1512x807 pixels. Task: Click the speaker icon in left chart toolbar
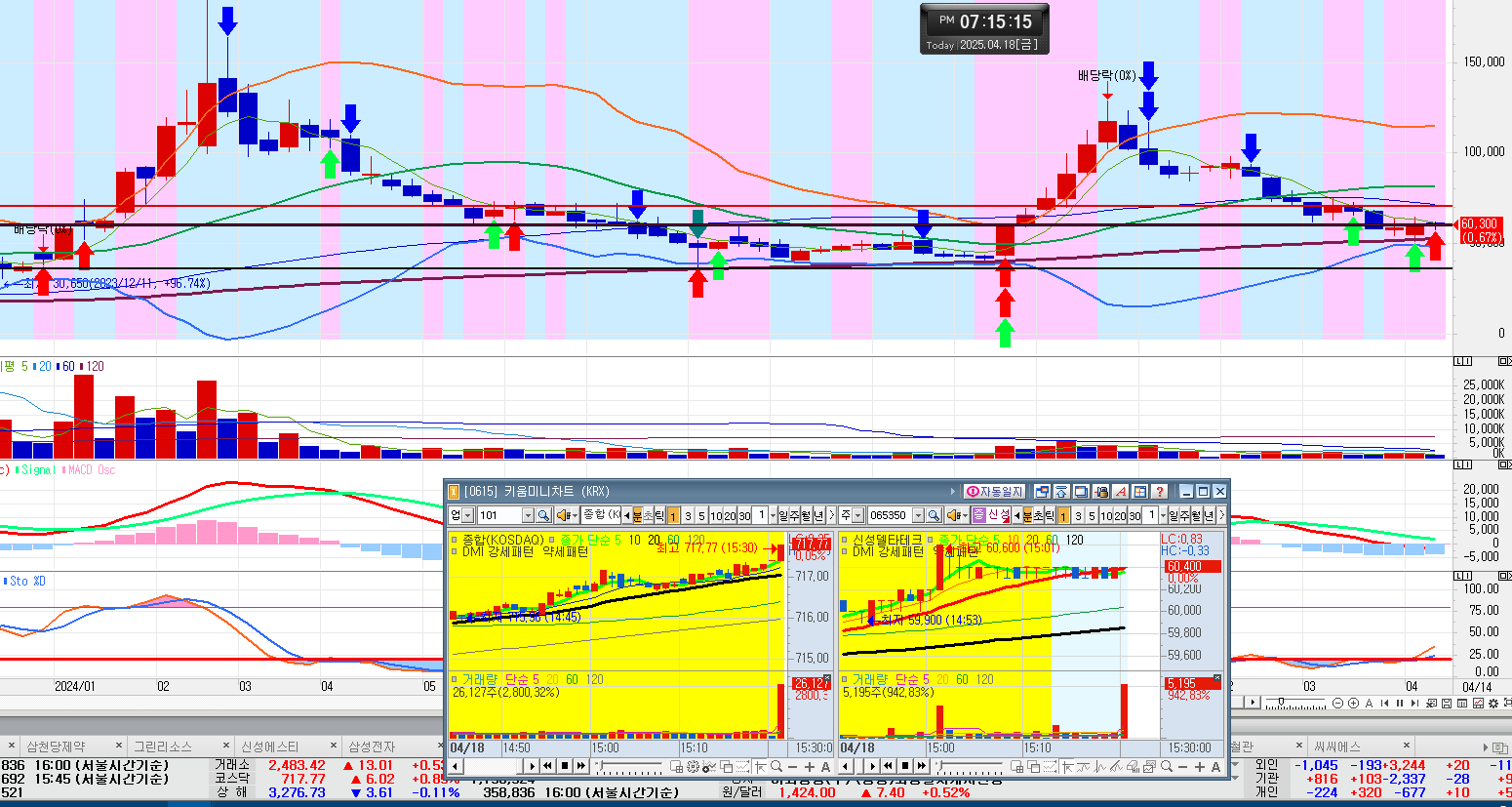pos(565,515)
